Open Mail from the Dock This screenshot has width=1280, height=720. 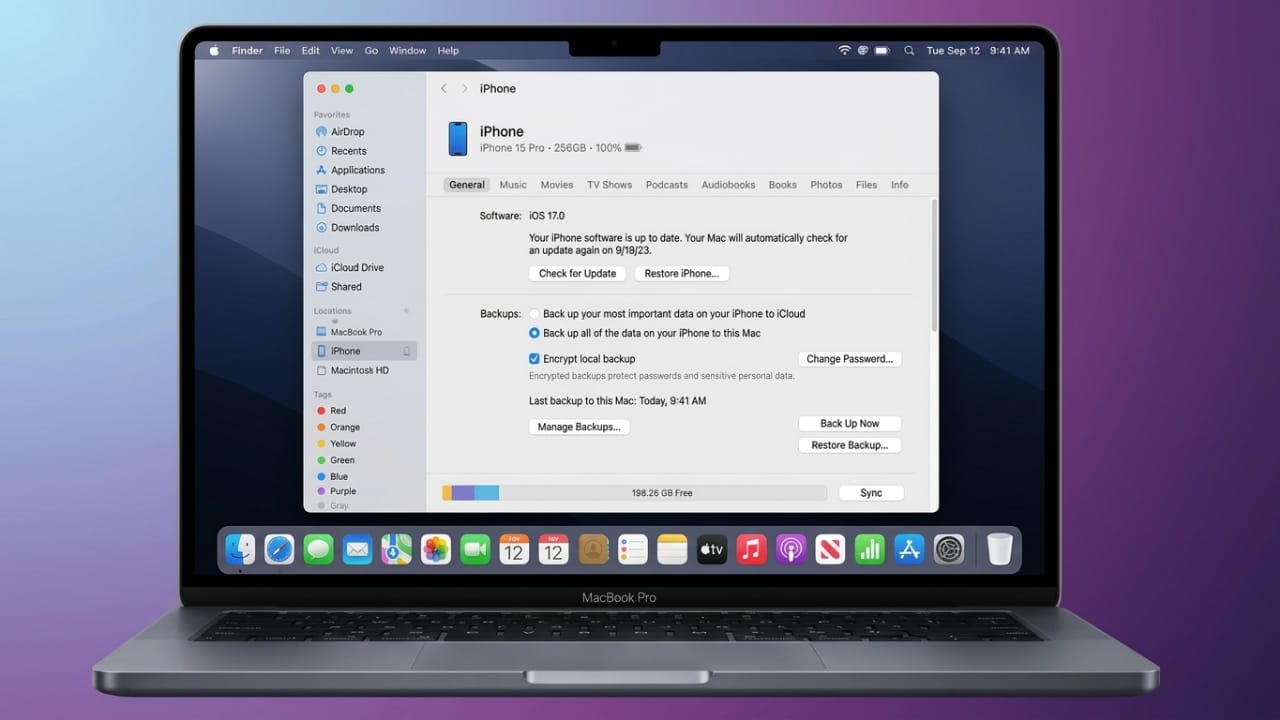[357, 549]
